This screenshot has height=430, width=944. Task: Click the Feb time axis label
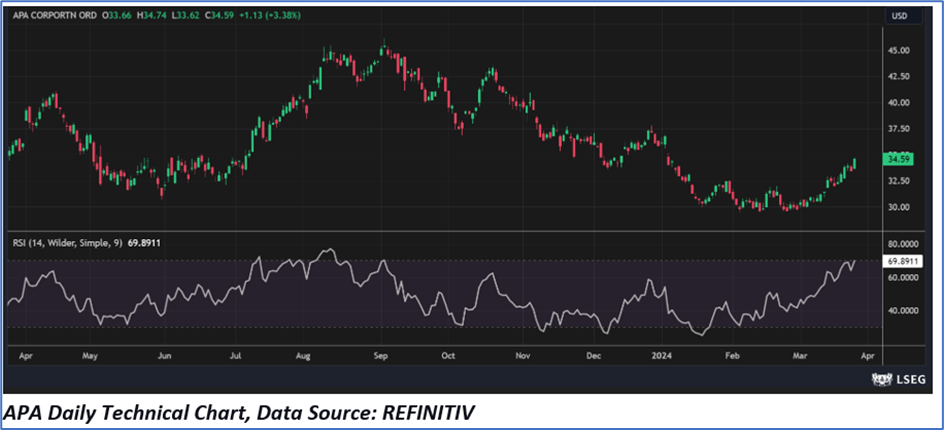pyautogui.click(x=732, y=356)
